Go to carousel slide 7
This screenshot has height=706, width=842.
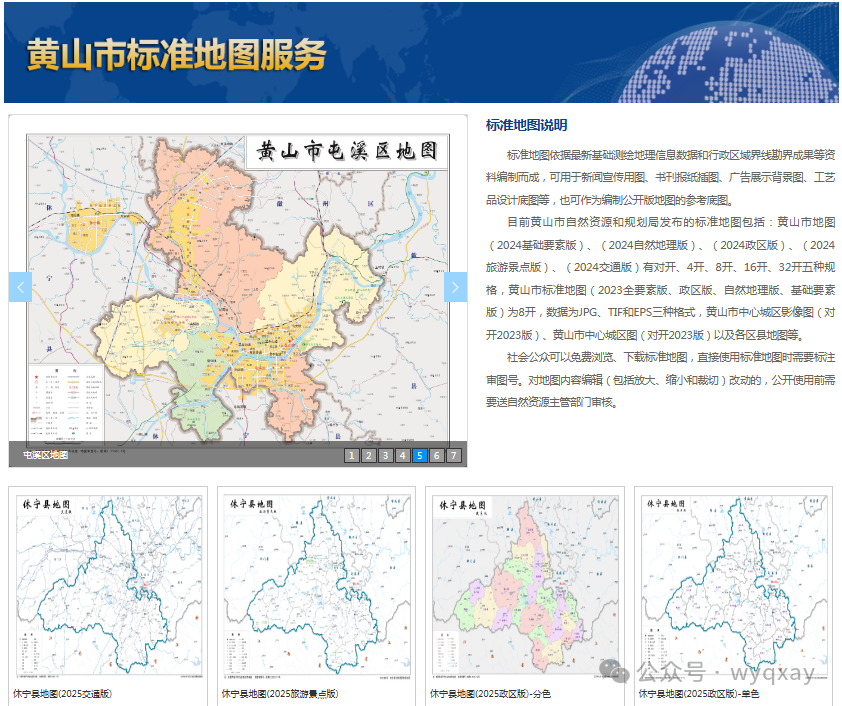[454, 455]
